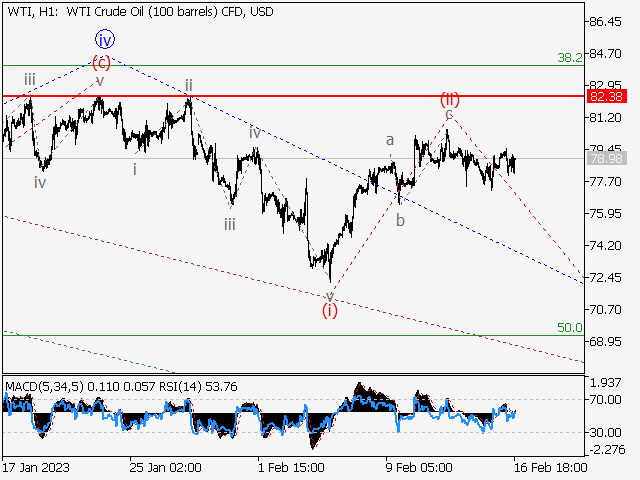Select the green 50.0 Fibonacci level label
This screenshot has height=480, width=640.
point(570,328)
